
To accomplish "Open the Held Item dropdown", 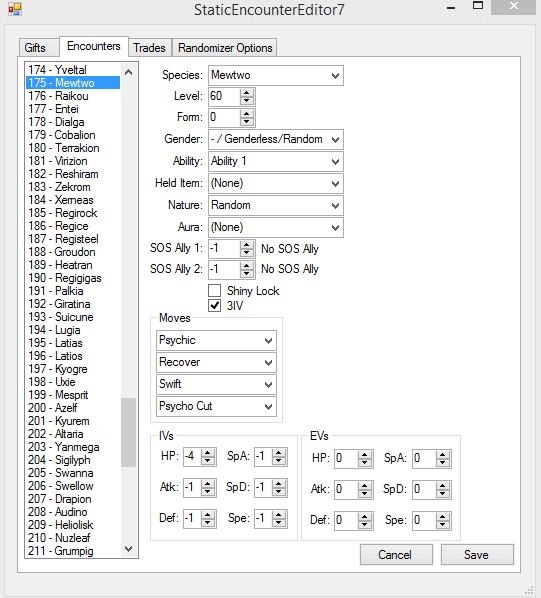I will pos(276,183).
